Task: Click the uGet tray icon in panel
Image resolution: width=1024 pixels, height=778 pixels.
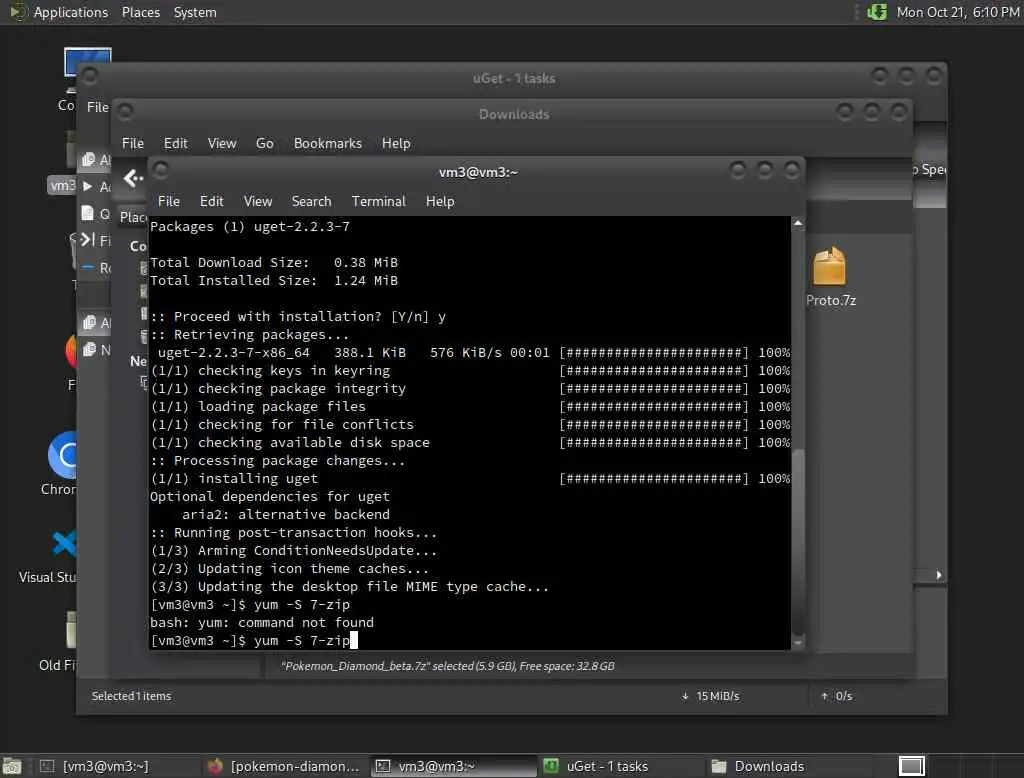Action: [876, 12]
